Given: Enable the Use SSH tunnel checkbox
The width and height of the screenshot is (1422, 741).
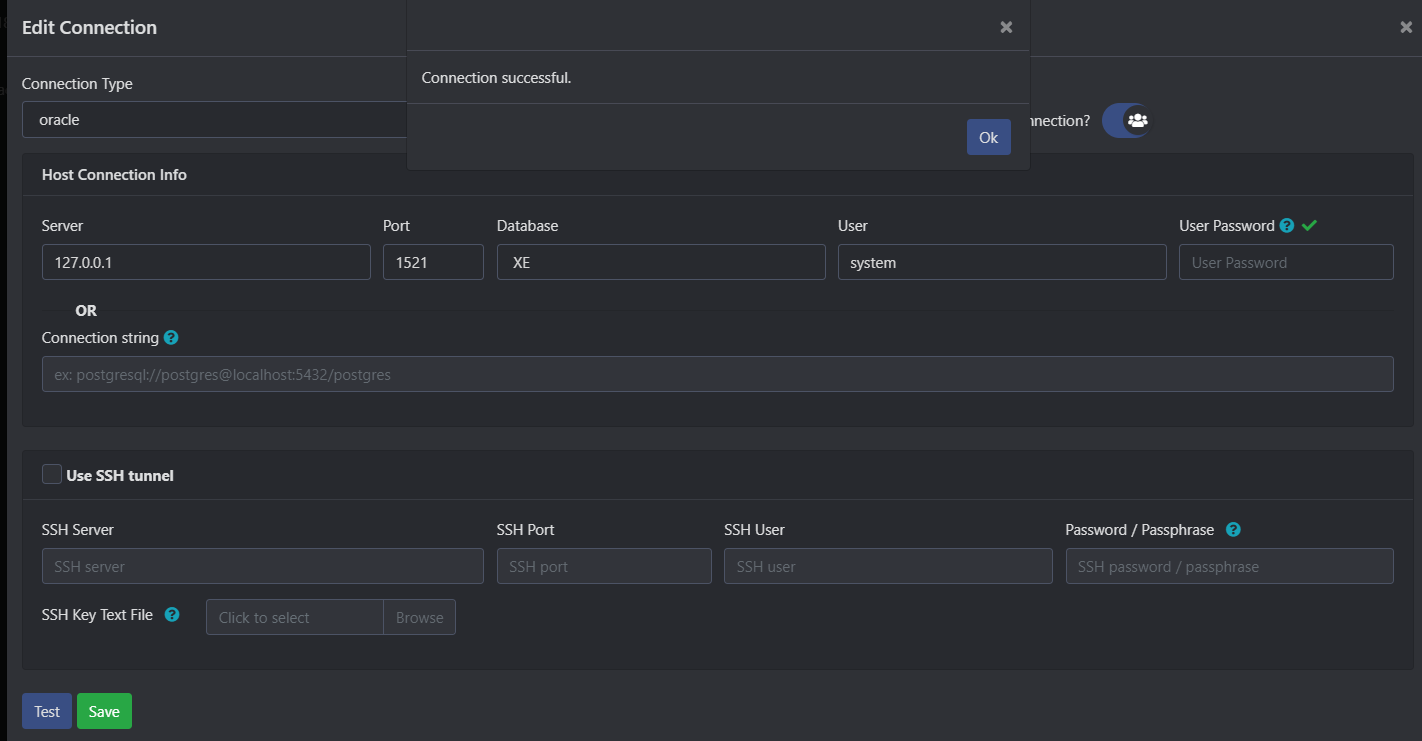Looking at the screenshot, I should pos(52,475).
